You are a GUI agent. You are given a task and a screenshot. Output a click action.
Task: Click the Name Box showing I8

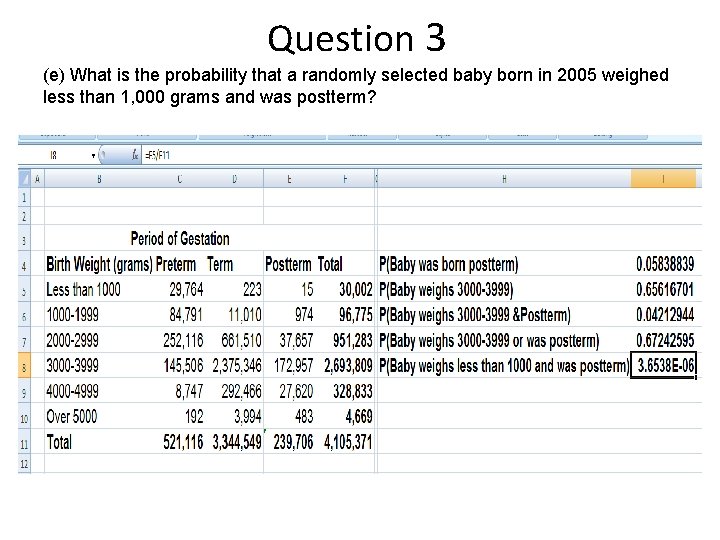tap(54, 156)
